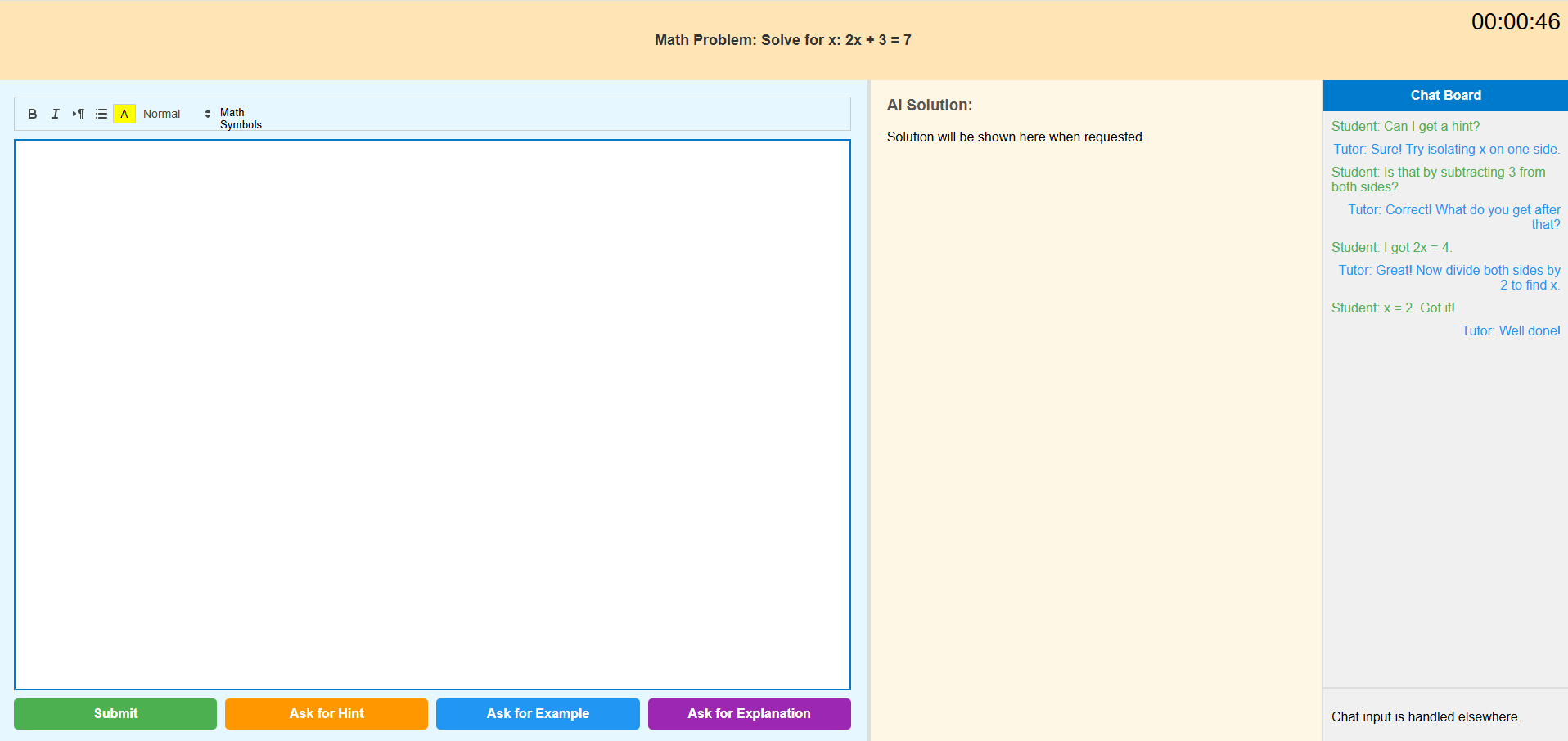Open the Normal paragraph style dropdown
The height and width of the screenshot is (741, 1568).
[162, 114]
